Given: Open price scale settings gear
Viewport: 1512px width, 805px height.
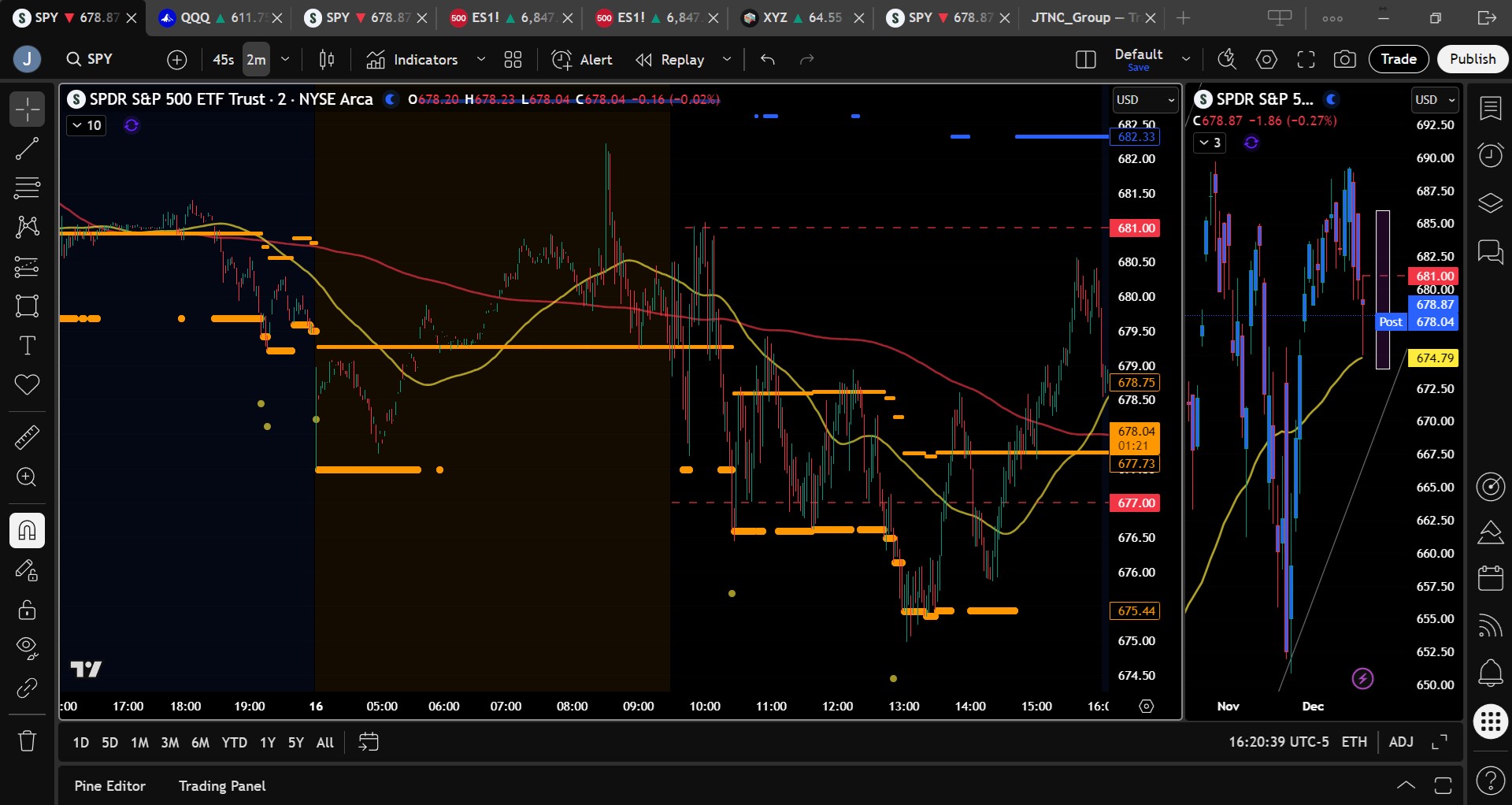Looking at the screenshot, I should (x=1147, y=706).
